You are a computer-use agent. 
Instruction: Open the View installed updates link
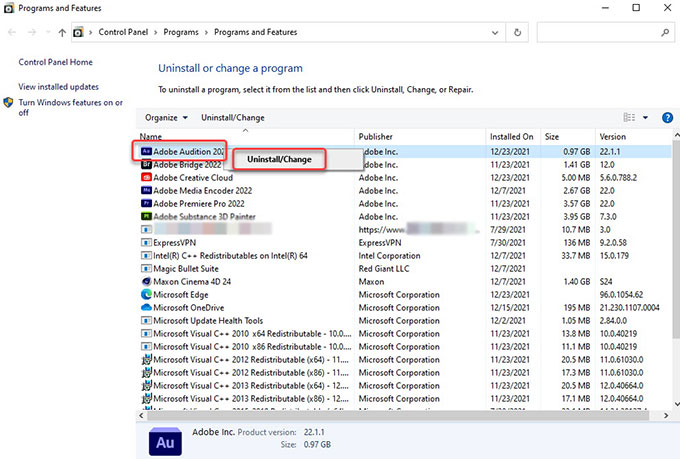(x=59, y=87)
